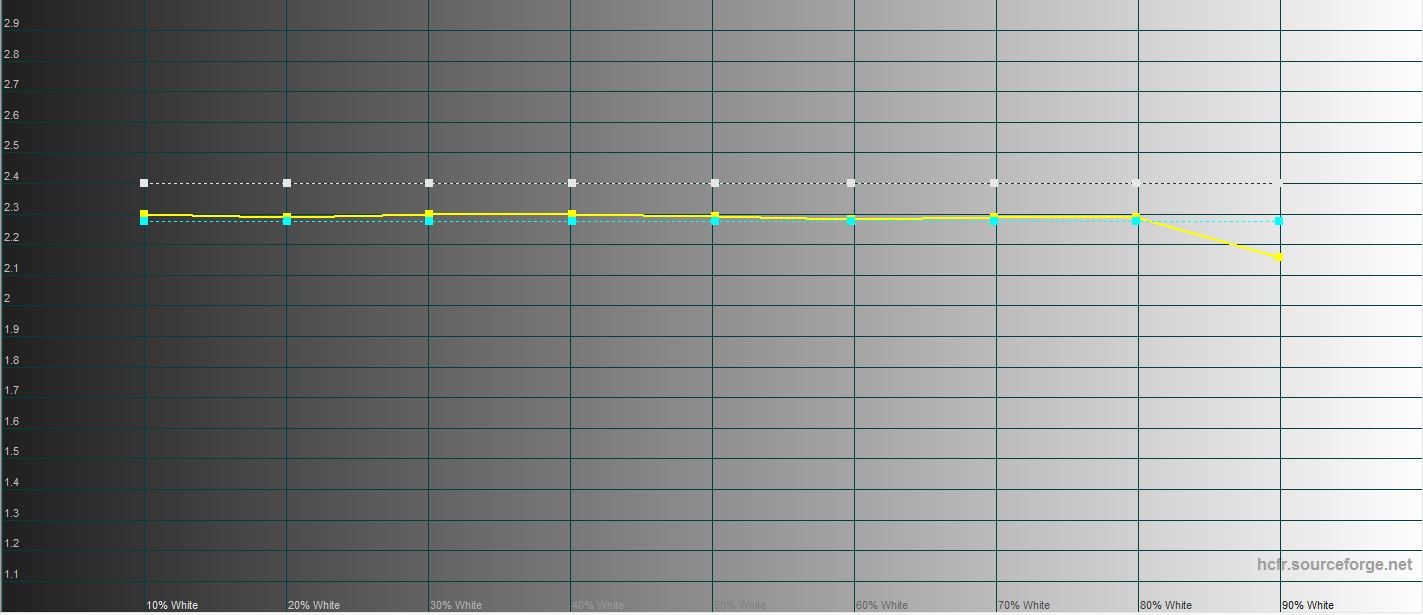Select the yellow data point at 10% White
The width and height of the screenshot is (1423, 615).
[144, 214]
